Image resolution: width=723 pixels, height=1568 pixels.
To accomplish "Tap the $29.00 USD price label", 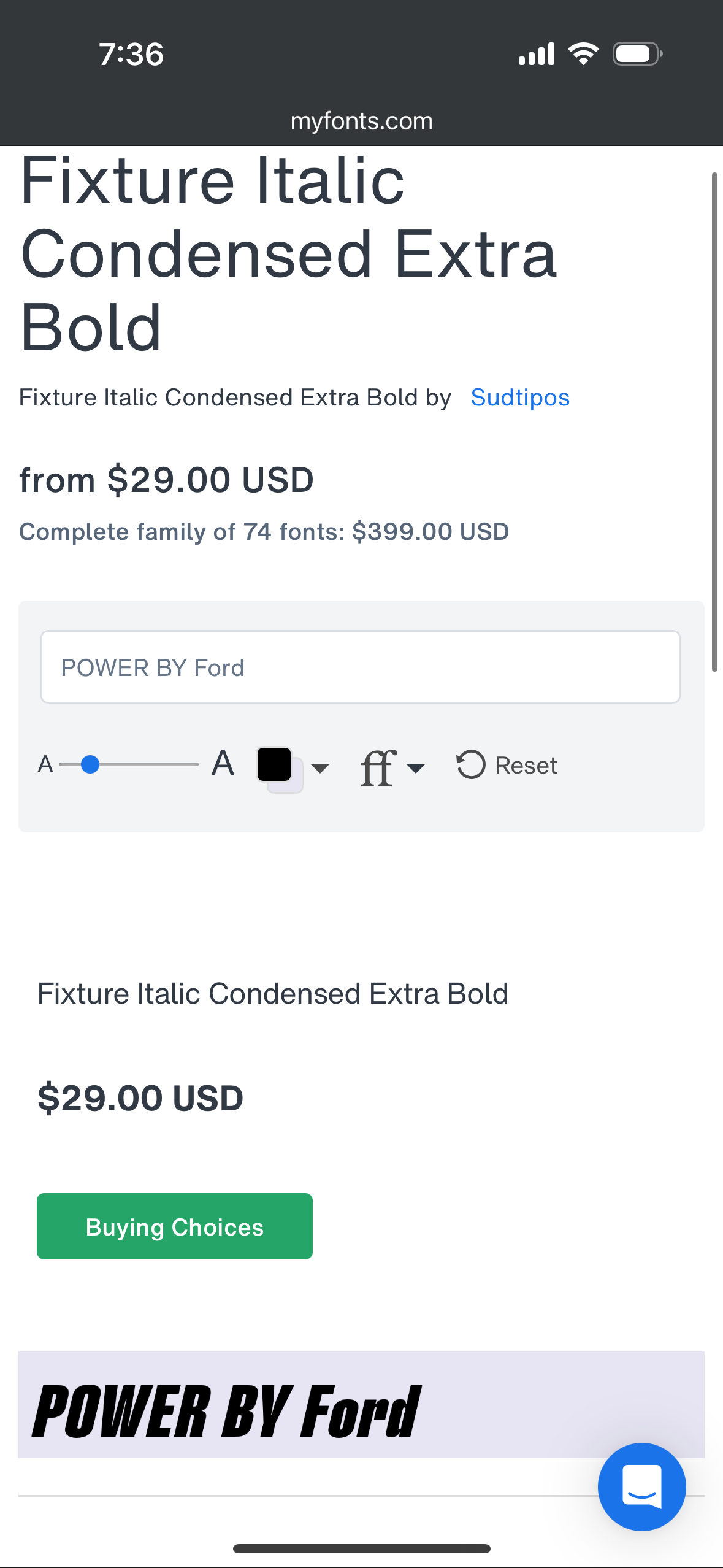I will click(140, 1097).
